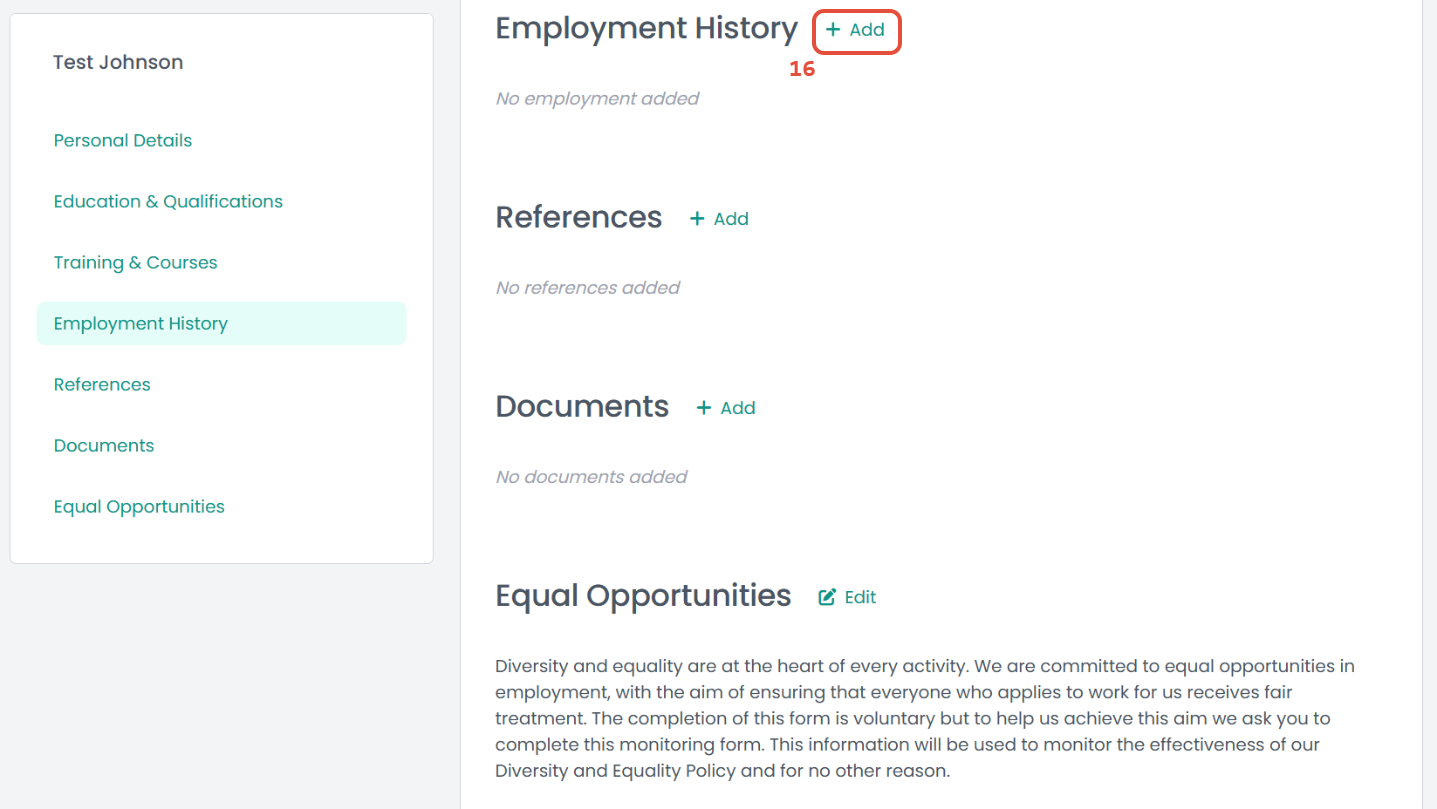Screen dimensions: 1437x809
Task: Click the Documents main section heading
Action: 582,406
